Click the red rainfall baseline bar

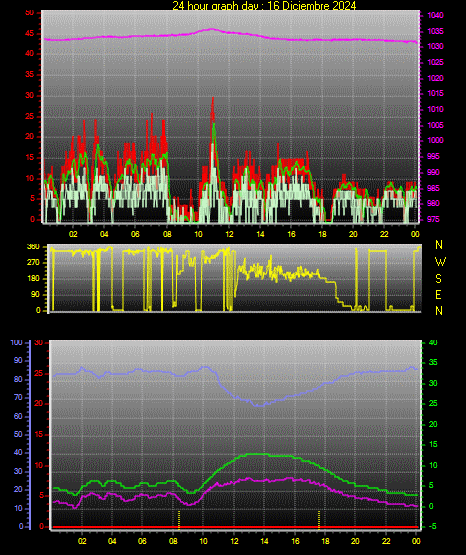(x=235, y=527)
